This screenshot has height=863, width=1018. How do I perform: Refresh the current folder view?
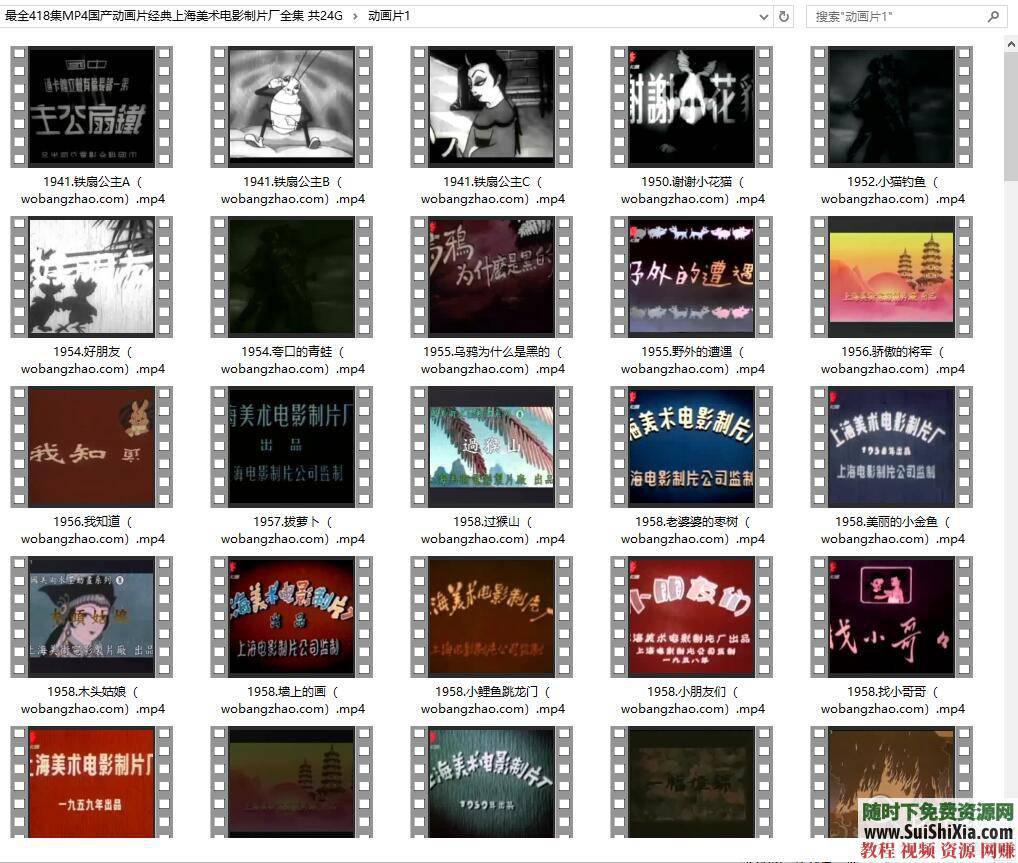click(783, 16)
